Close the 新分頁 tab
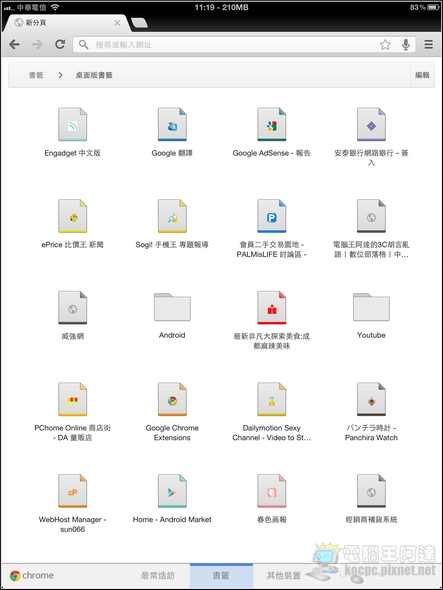This screenshot has width=443, height=590. point(117,23)
